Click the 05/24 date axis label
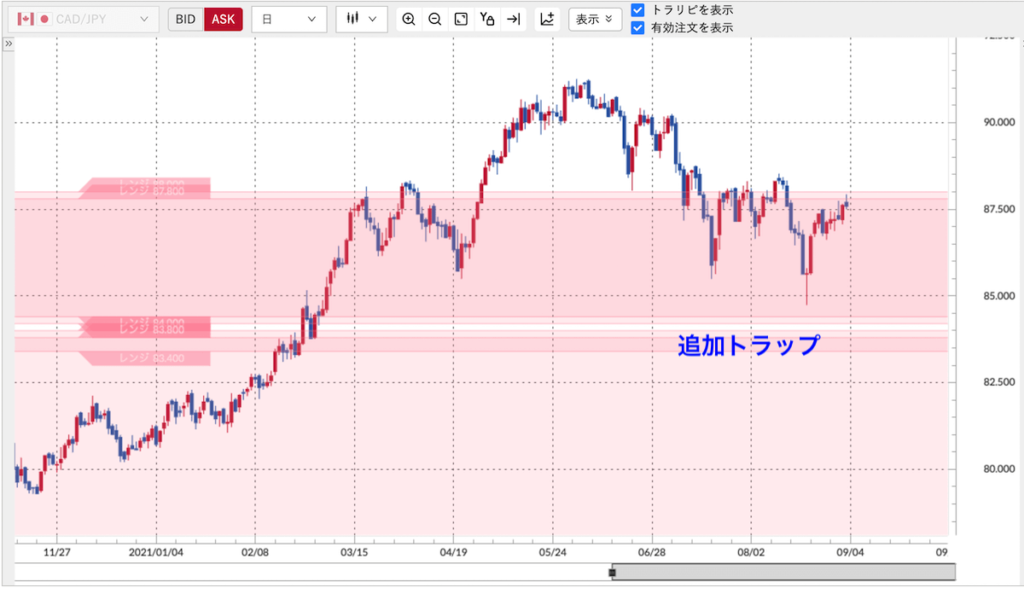 pyautogui.click(x=552, y=553)
